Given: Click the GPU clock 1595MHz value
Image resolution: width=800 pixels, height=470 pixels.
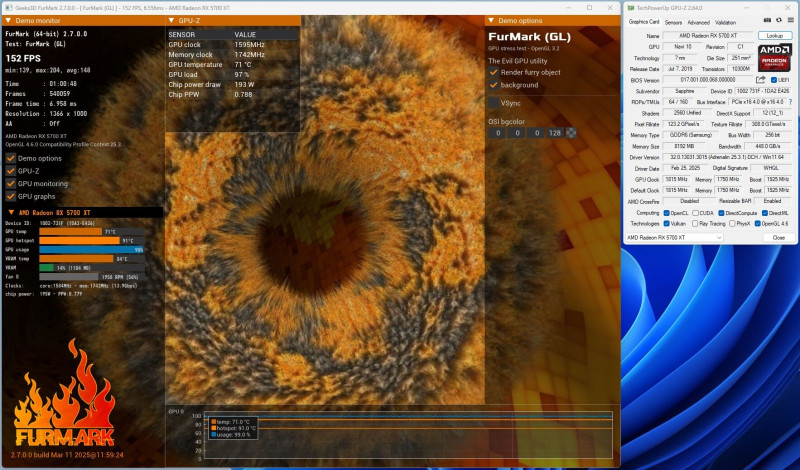Looking at the screenshot, I should 249,45.
